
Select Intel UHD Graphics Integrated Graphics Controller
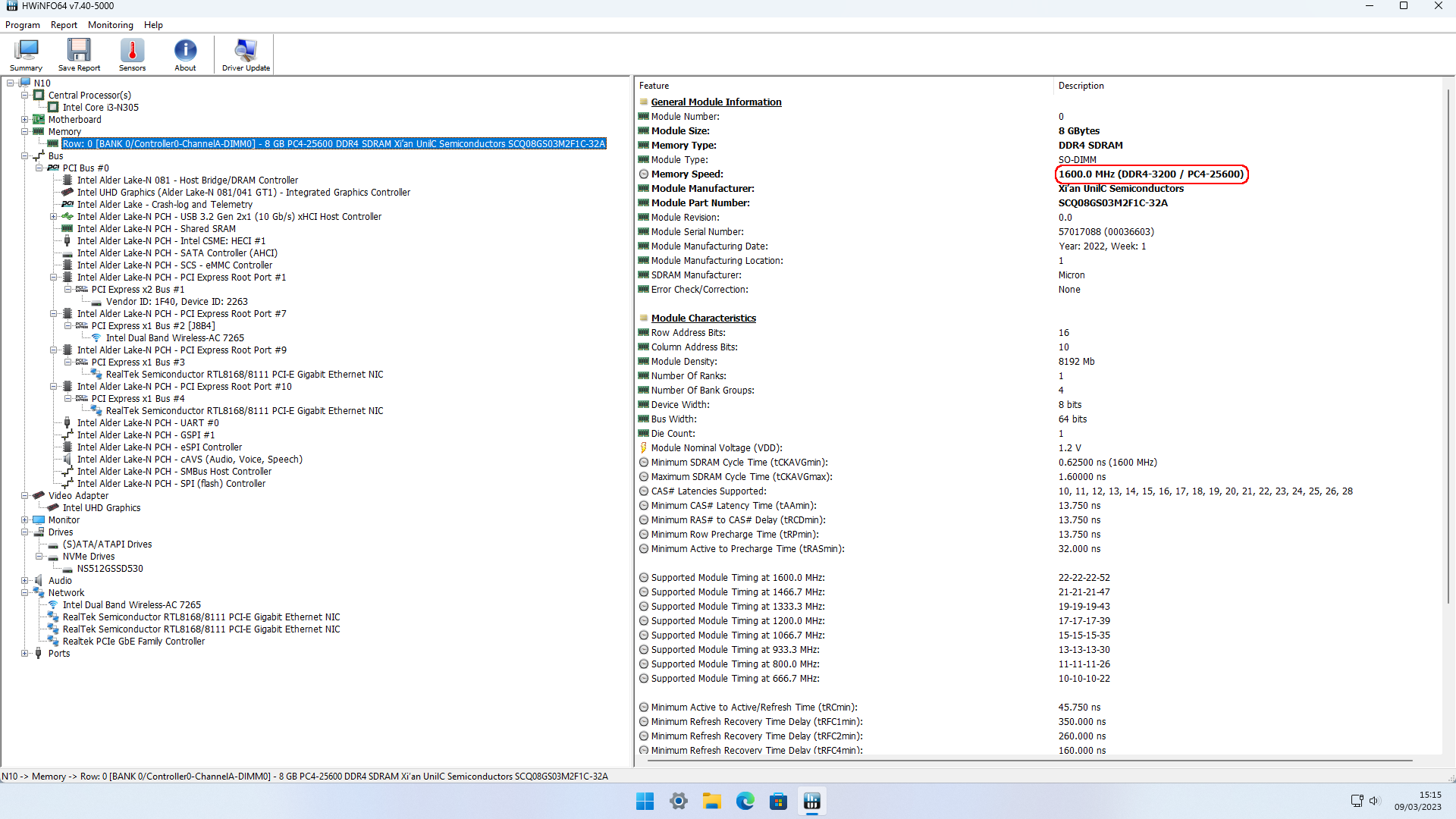tap(243, 193)
